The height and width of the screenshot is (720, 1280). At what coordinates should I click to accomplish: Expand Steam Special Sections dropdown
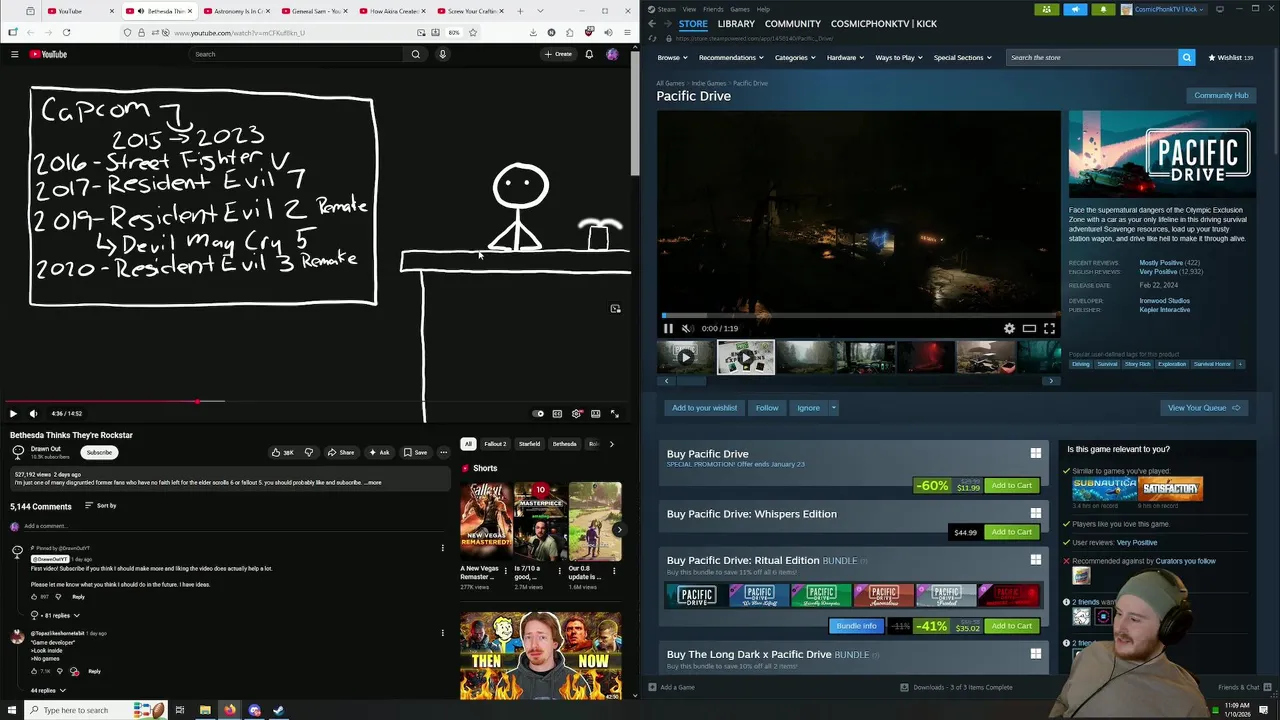pos(962,58)
